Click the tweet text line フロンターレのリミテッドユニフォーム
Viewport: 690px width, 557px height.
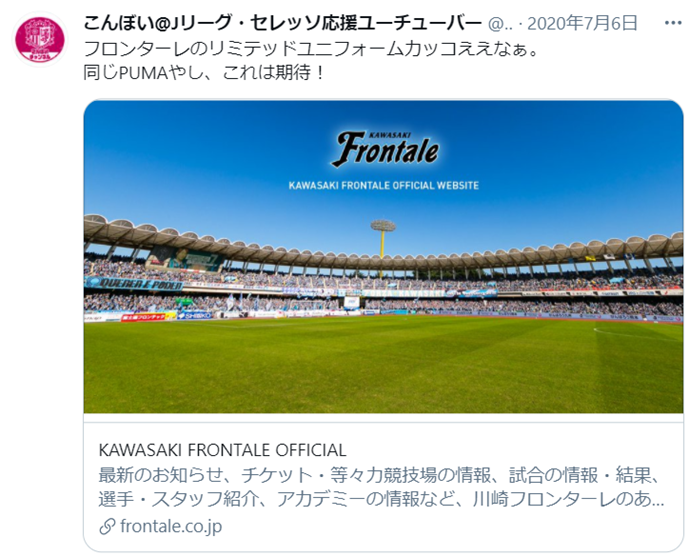click(x=311, y=49)
